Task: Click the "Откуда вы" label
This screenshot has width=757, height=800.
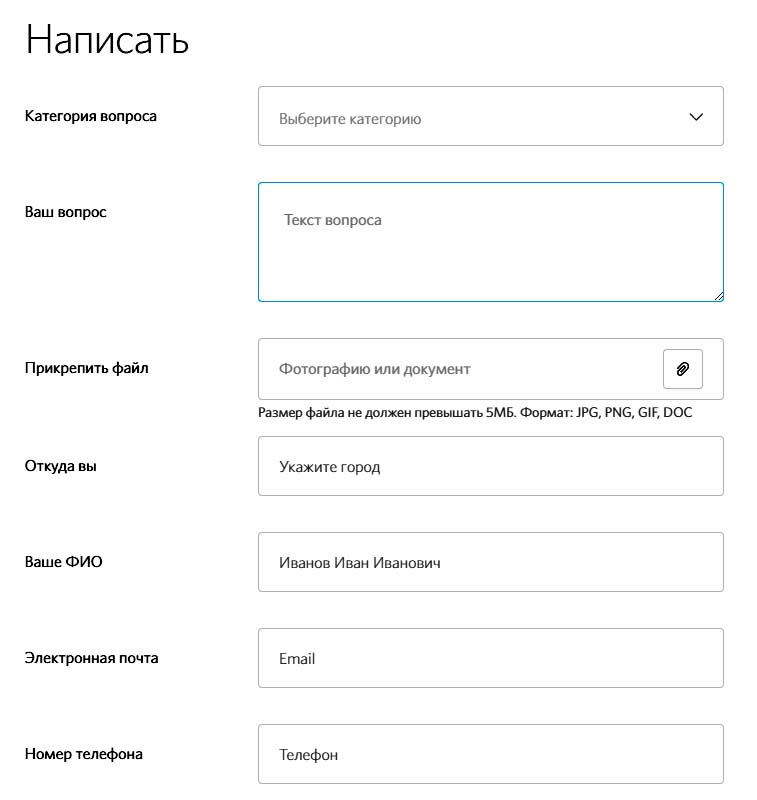Action: point(61,466)
